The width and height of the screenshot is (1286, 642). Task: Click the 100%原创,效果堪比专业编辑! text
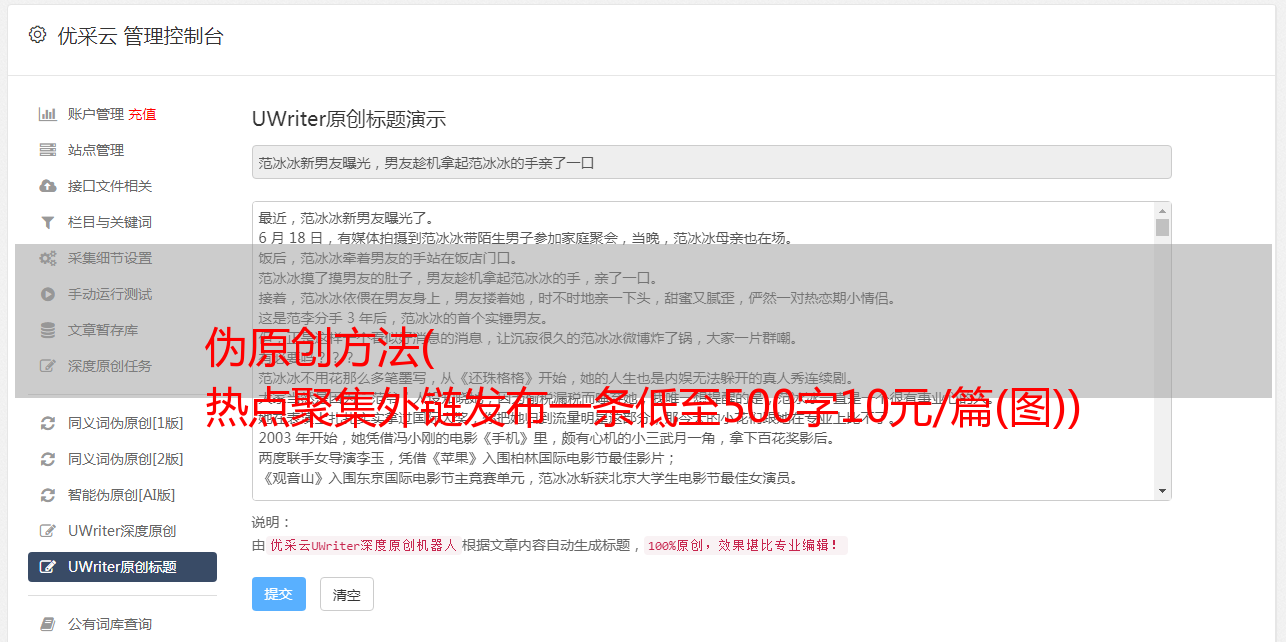[745, 546]
